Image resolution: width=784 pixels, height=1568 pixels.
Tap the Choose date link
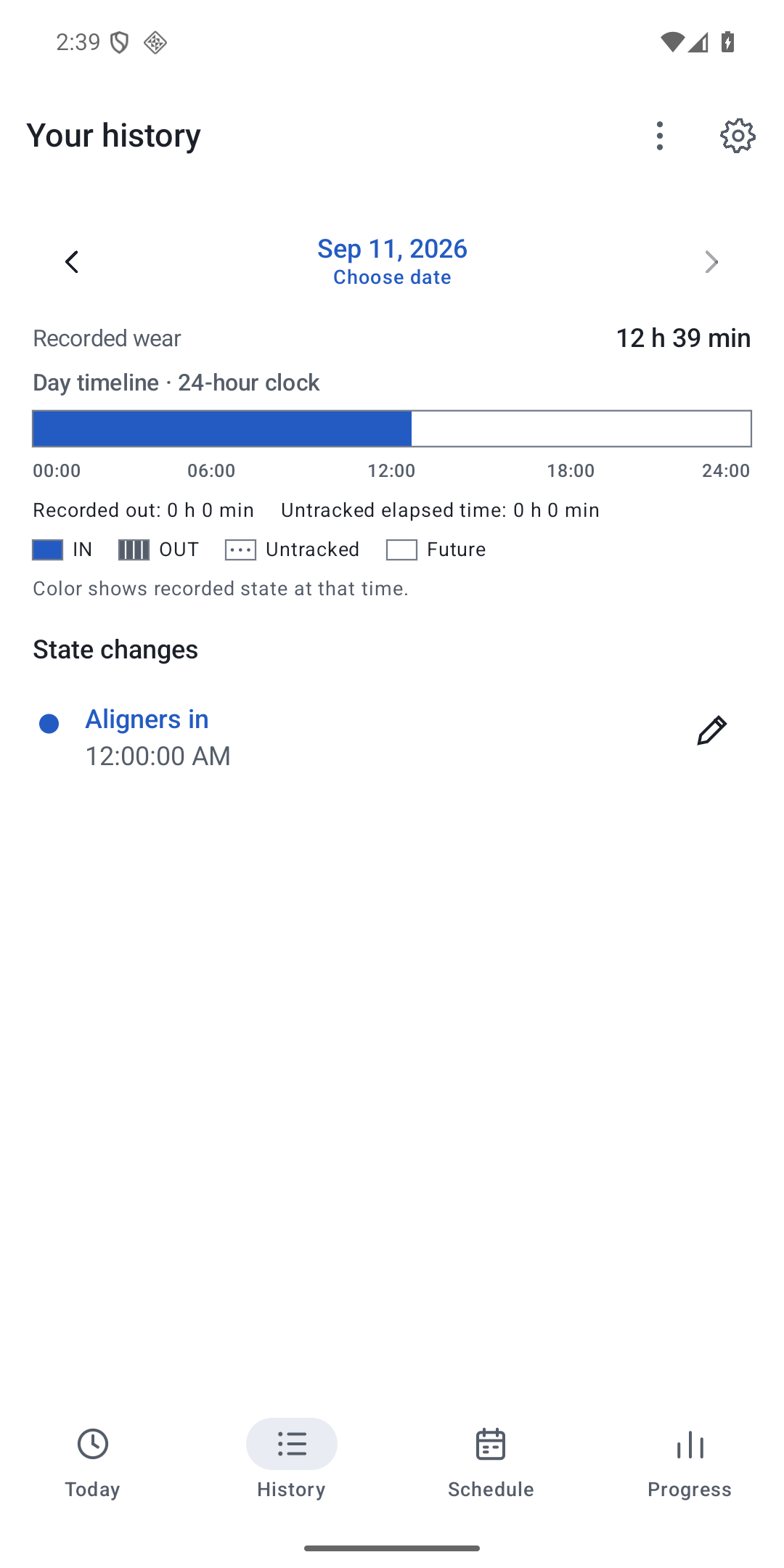tap(392, 277)
